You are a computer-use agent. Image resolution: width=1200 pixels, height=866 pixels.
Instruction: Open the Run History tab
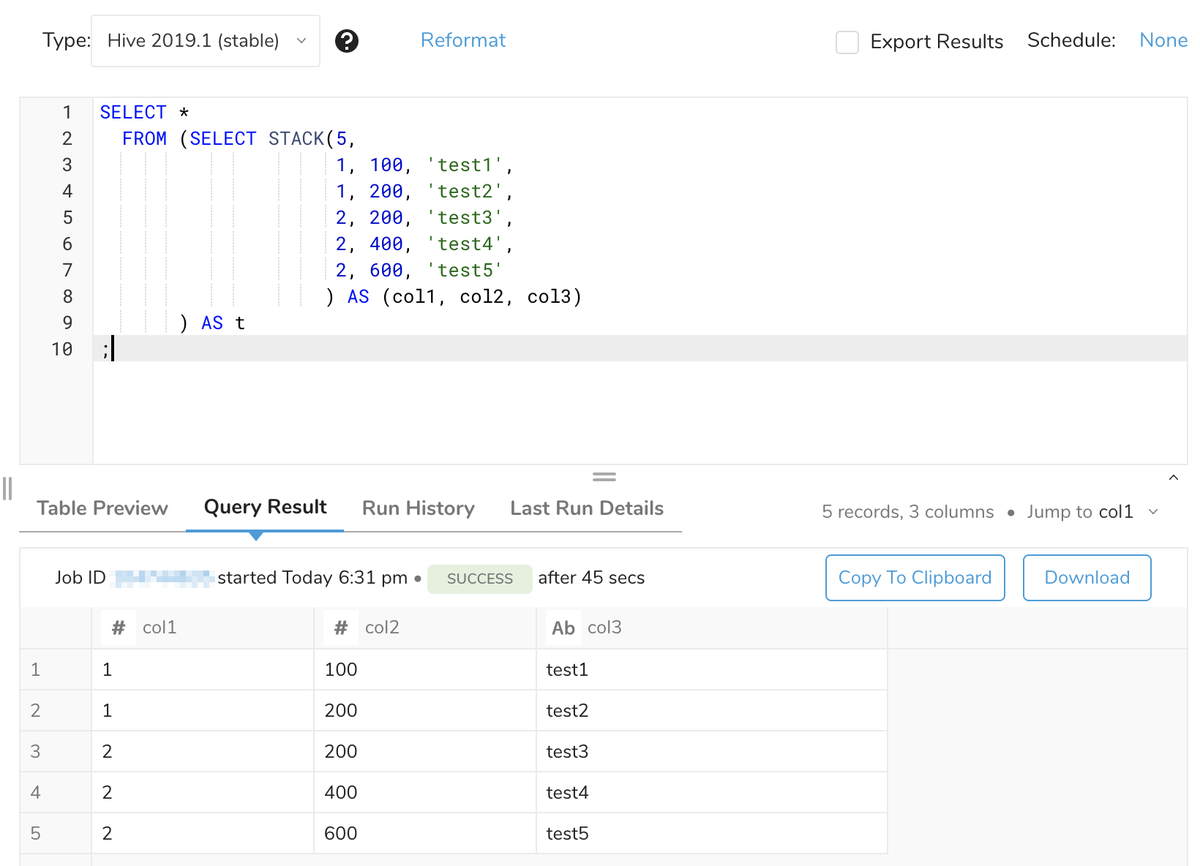coord(418,508)
